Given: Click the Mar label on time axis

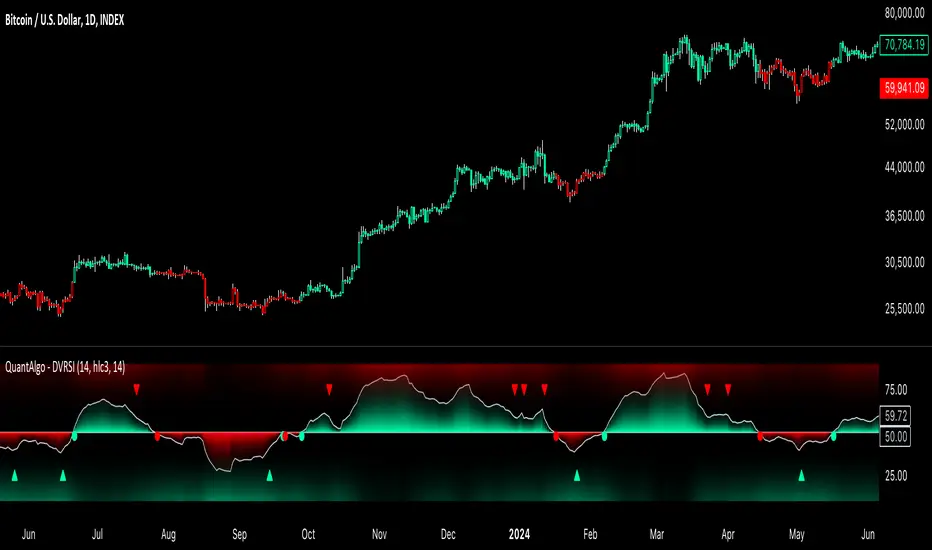Looking at the screenshot, I should [657, 534].
